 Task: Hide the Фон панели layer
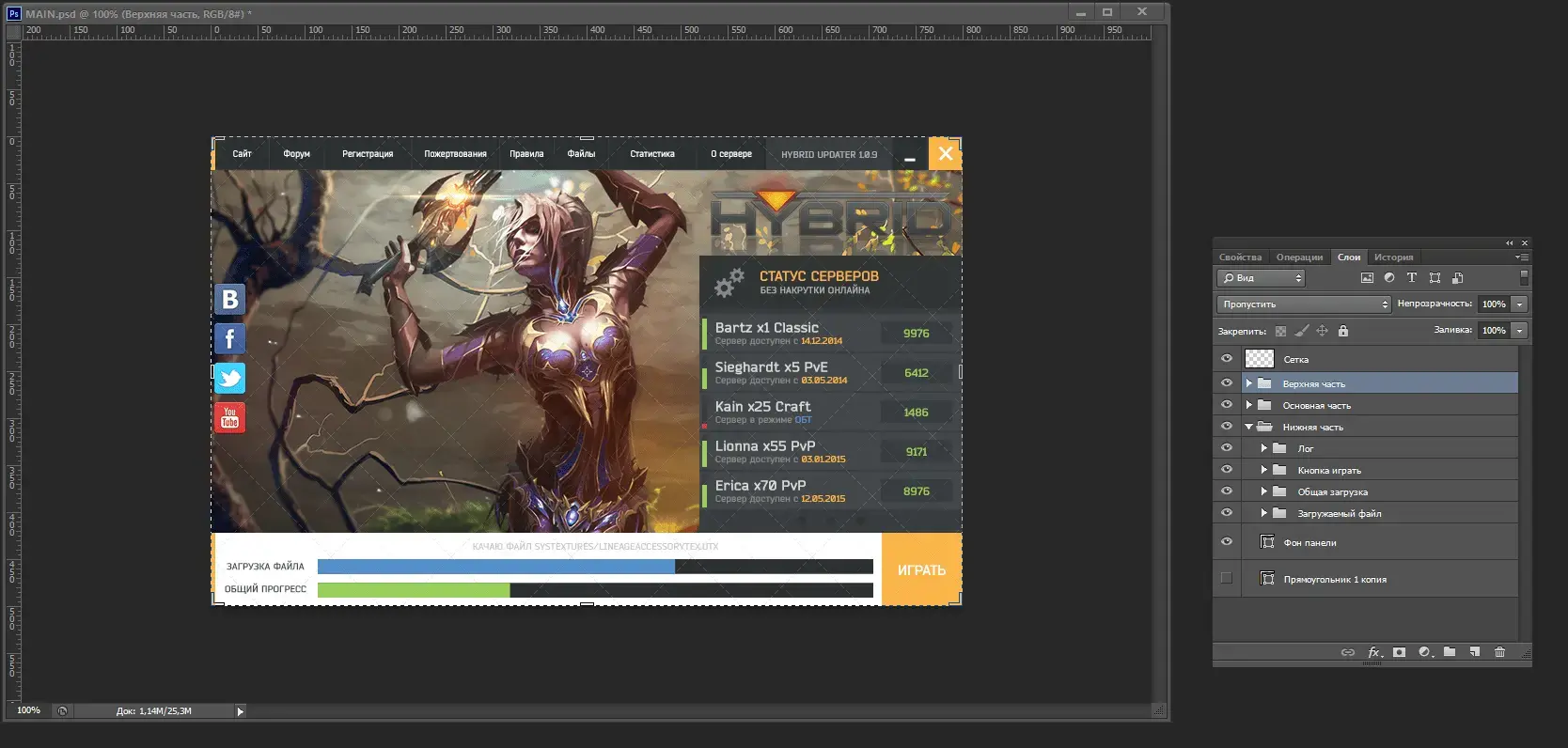click(1227, 542)
